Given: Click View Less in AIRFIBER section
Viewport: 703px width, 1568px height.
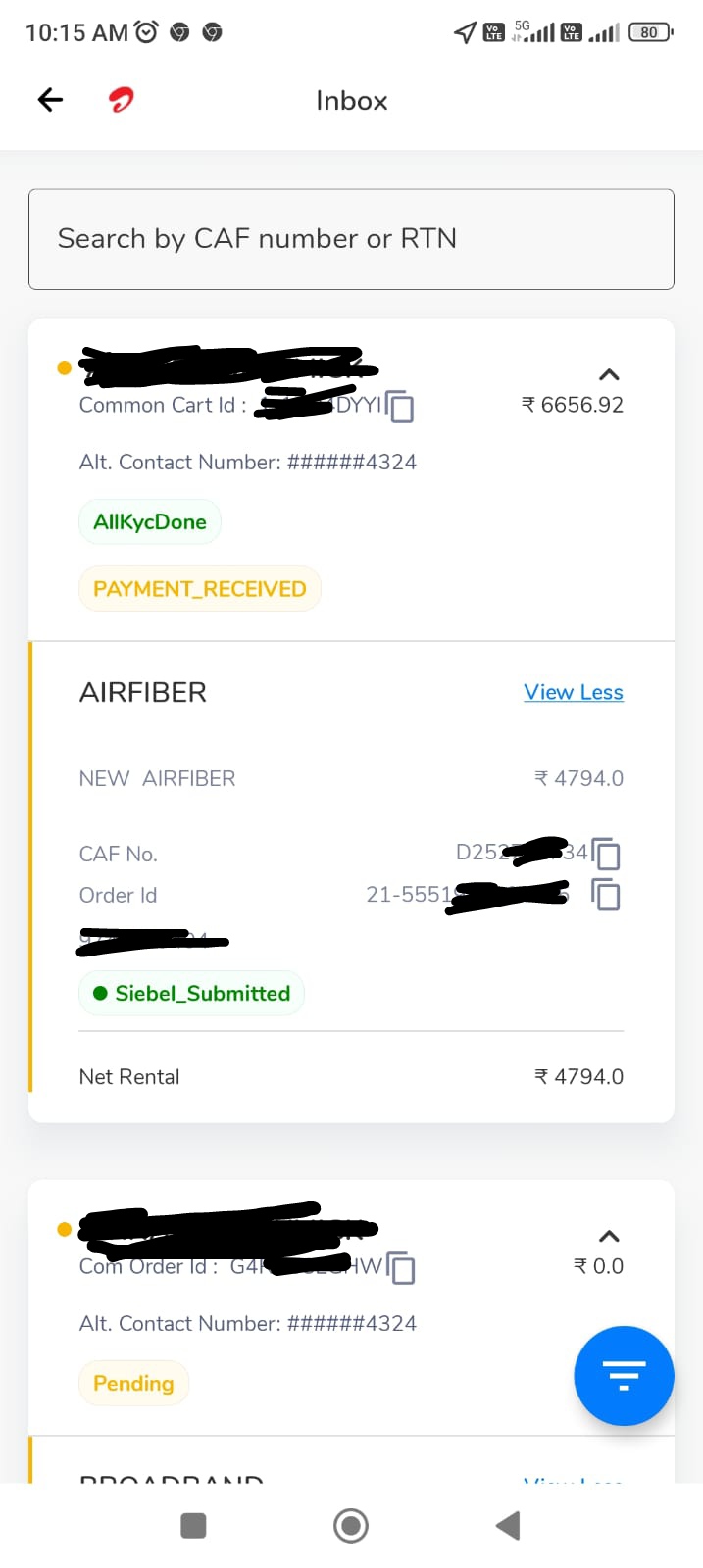Looking at the screenshot, I should pyautogui.click(x=574, y=692).
